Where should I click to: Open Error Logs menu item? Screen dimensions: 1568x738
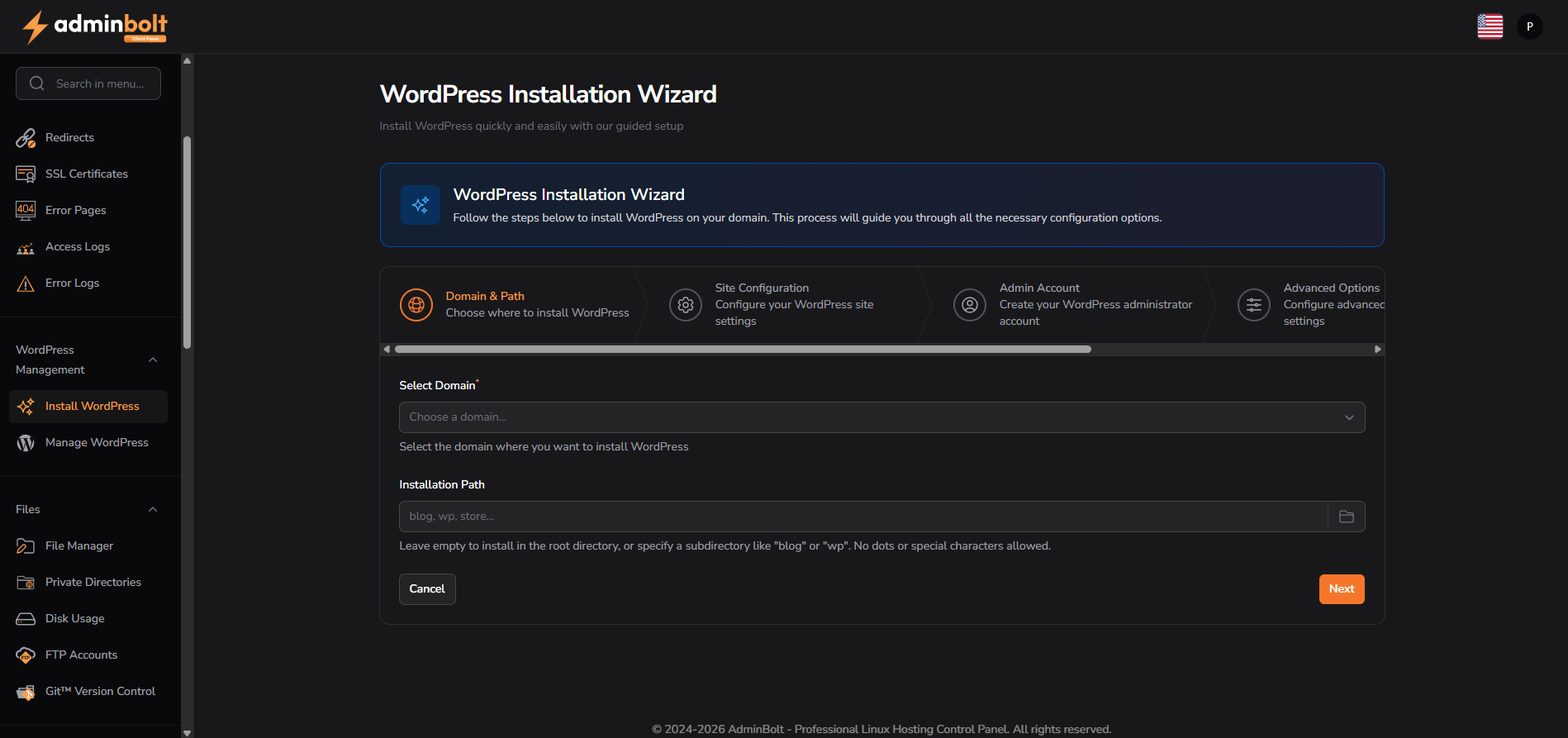(x=88, y=283)
